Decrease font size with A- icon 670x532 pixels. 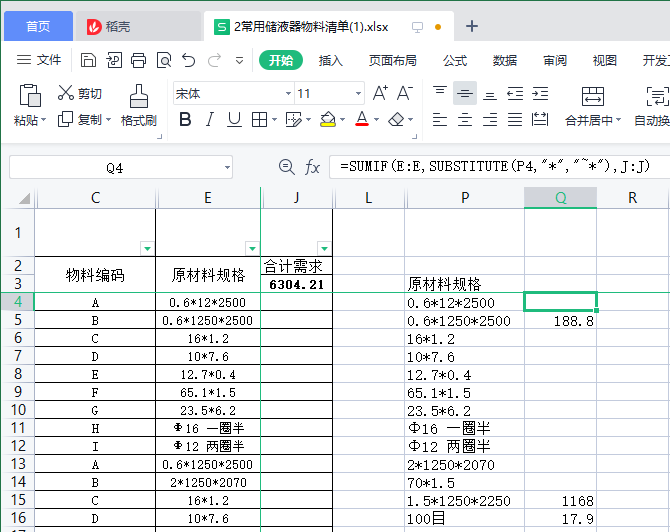[x=405, y=93]
